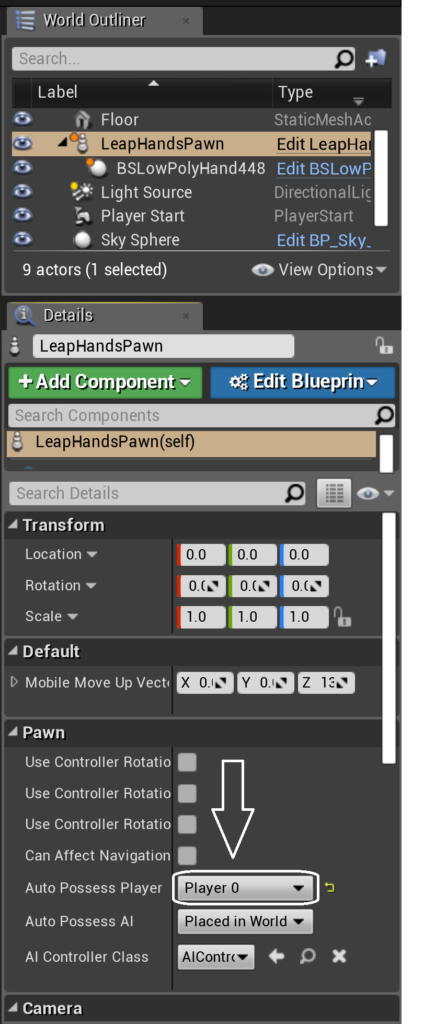The width and height of the screenshot is (435, 1024).
Task: Toggle the Scale lock ratio icon
Action: [340, 616]
